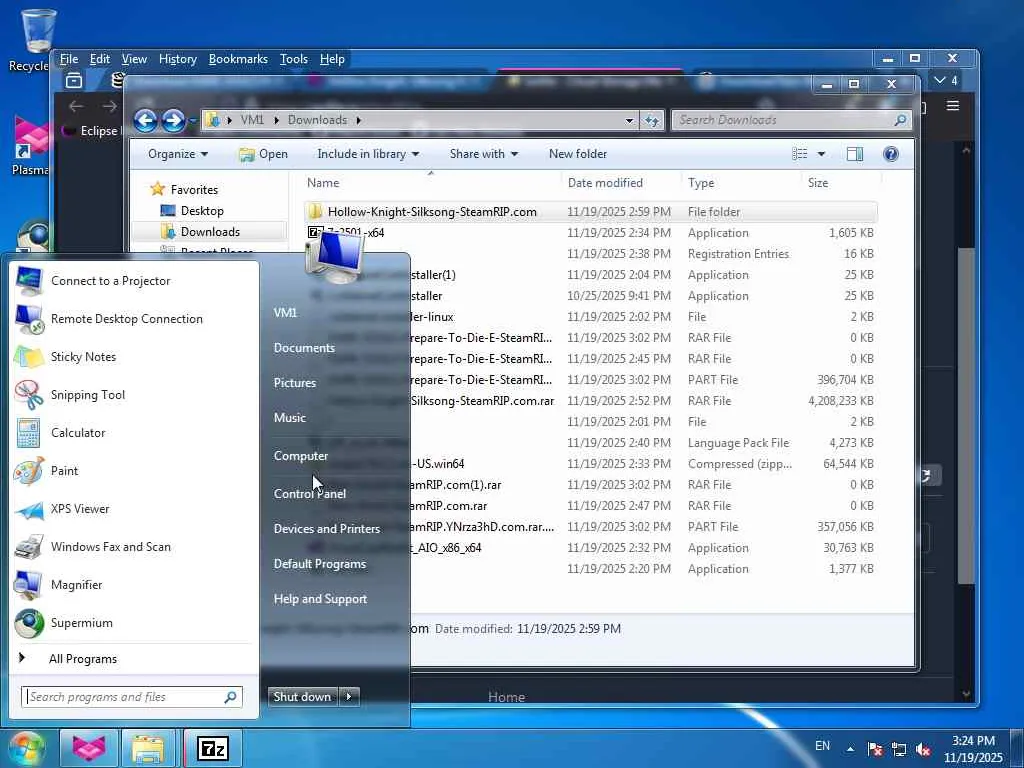Click the Explorer Back arrow button
1024x768 pixels.
click(145, 120)
